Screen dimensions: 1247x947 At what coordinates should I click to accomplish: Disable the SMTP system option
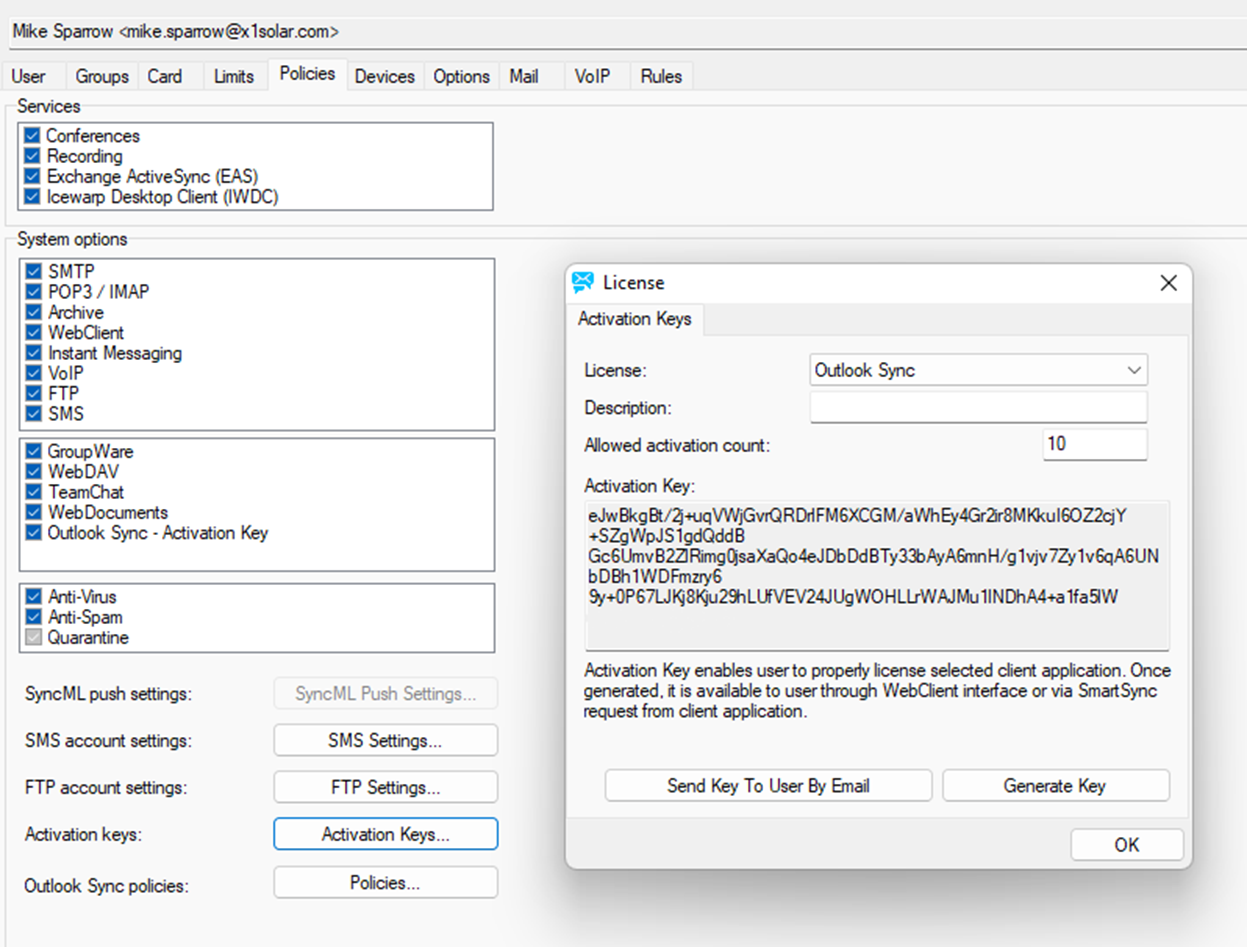click(x=34, y=272)
